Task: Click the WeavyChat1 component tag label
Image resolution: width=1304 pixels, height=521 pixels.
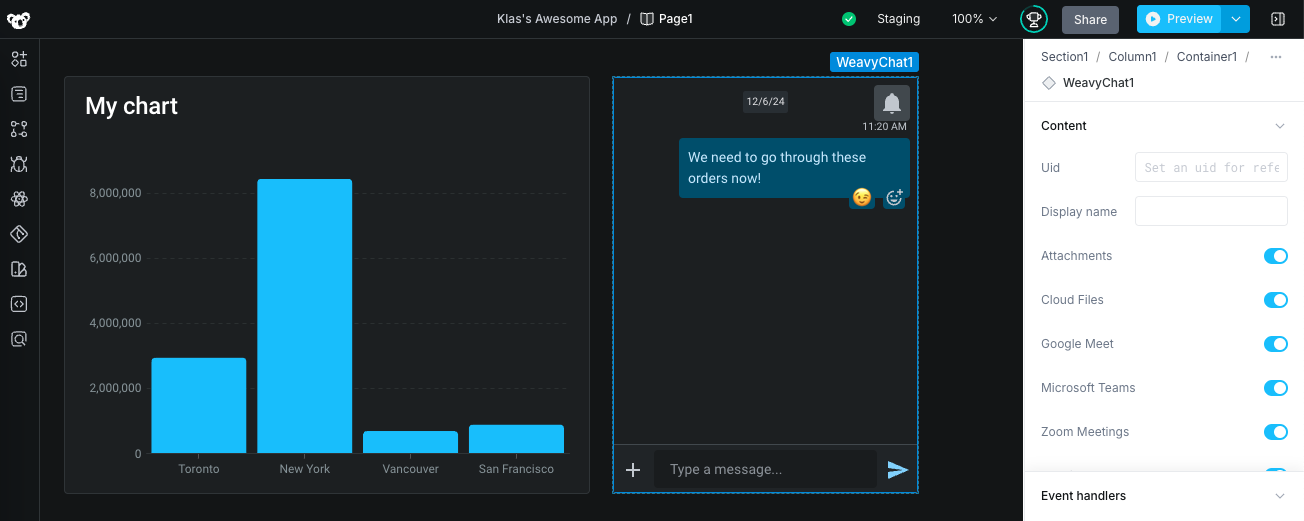Action: (874, 62)
